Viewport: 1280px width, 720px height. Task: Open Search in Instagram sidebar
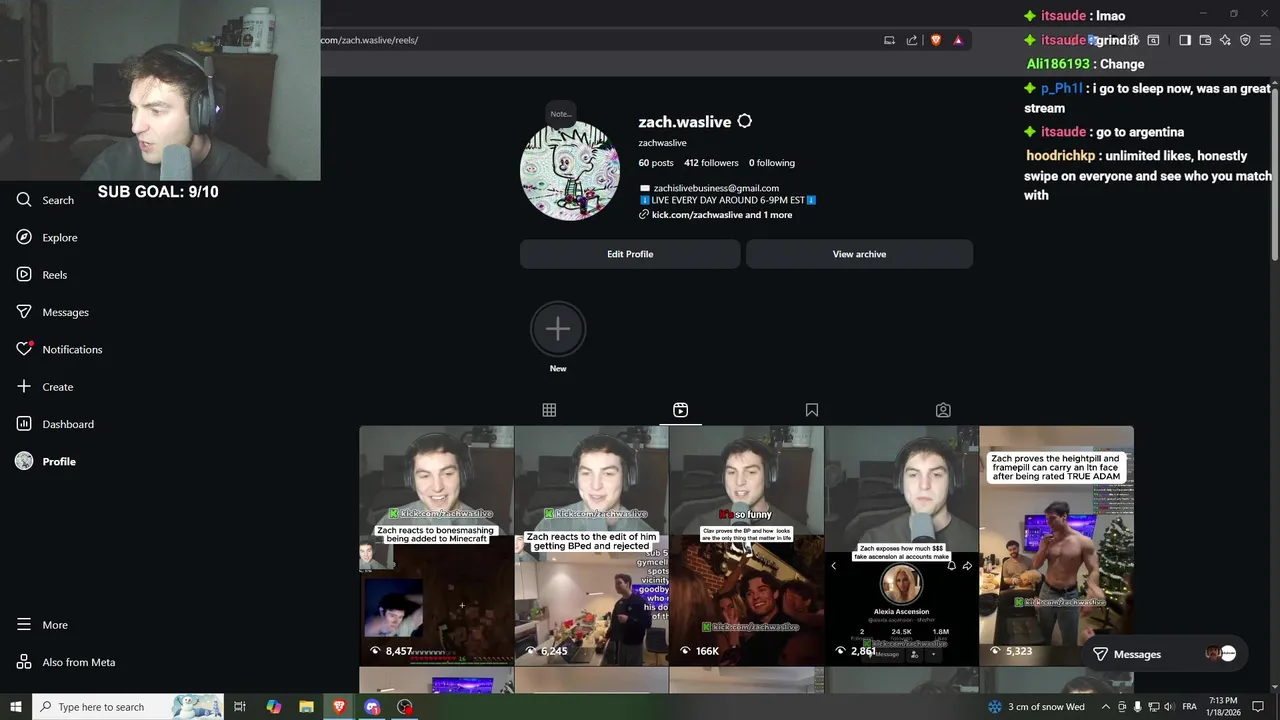pyautogui.click(x=45, y=200)
